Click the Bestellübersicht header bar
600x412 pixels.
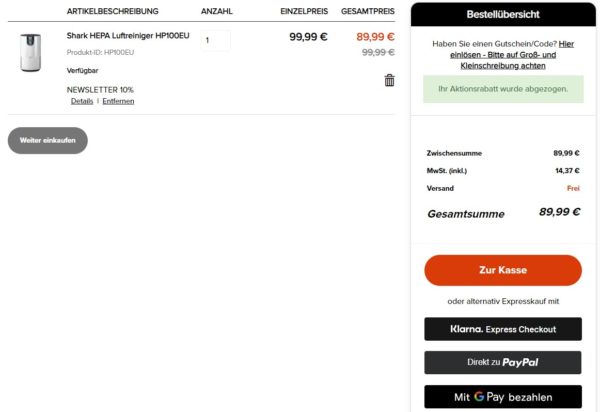[502, 15]
